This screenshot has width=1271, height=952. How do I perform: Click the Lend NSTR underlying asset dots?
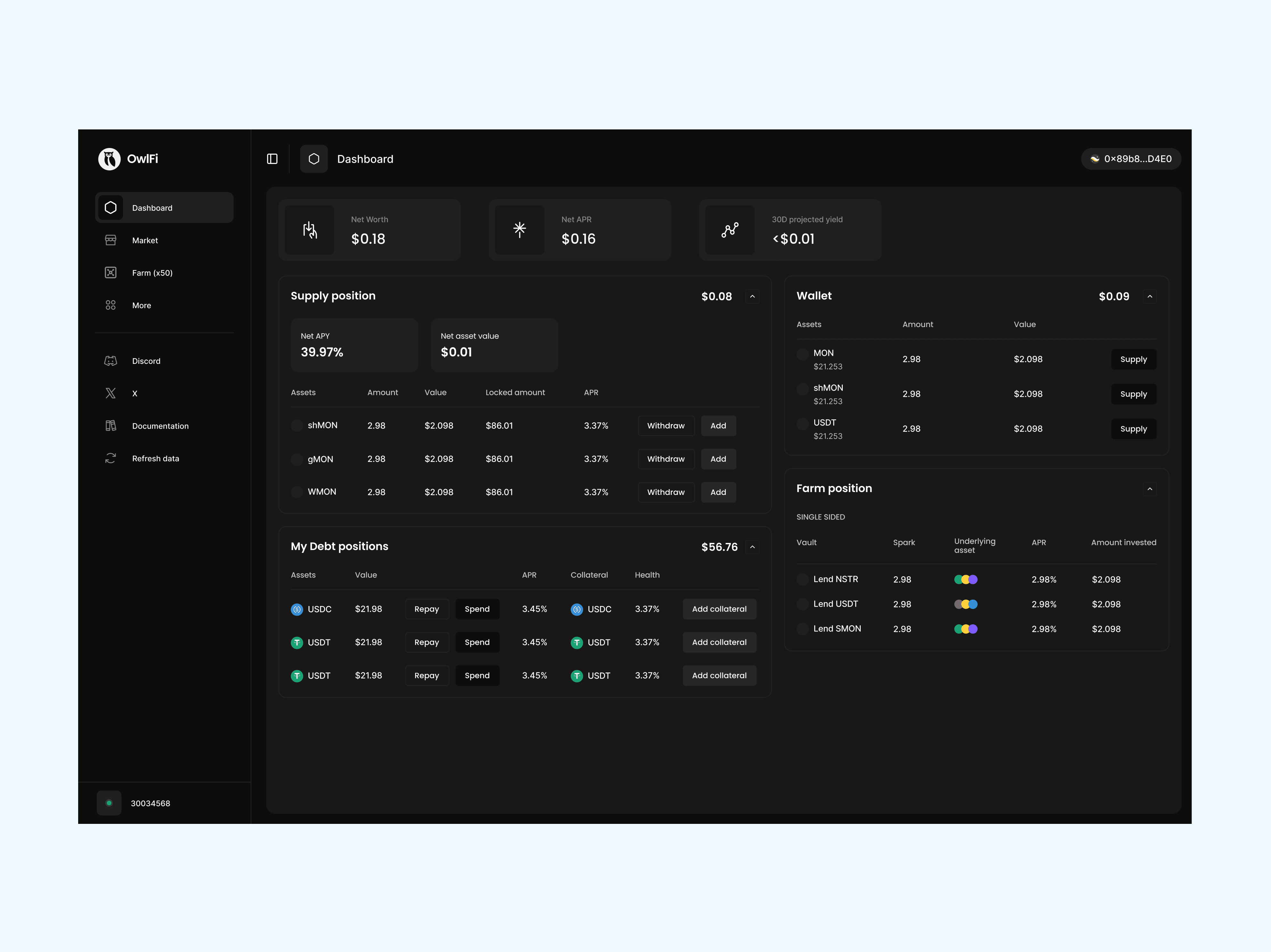pyautogui.click(x=965, y=579)
